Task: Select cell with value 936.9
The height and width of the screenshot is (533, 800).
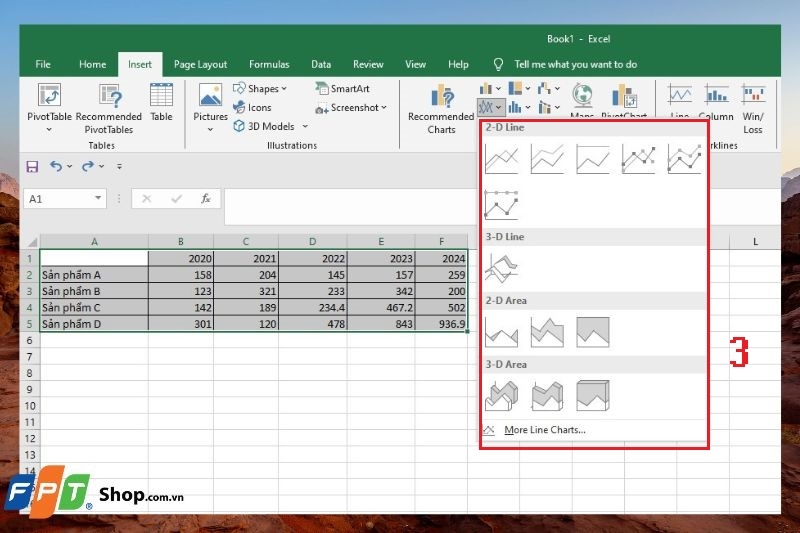Action: 441,324
